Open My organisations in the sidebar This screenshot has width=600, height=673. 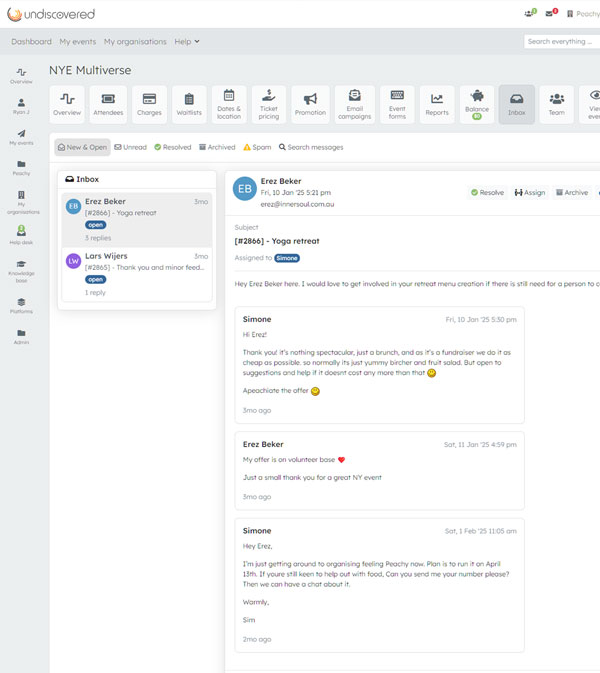click(x=23, y=202)
